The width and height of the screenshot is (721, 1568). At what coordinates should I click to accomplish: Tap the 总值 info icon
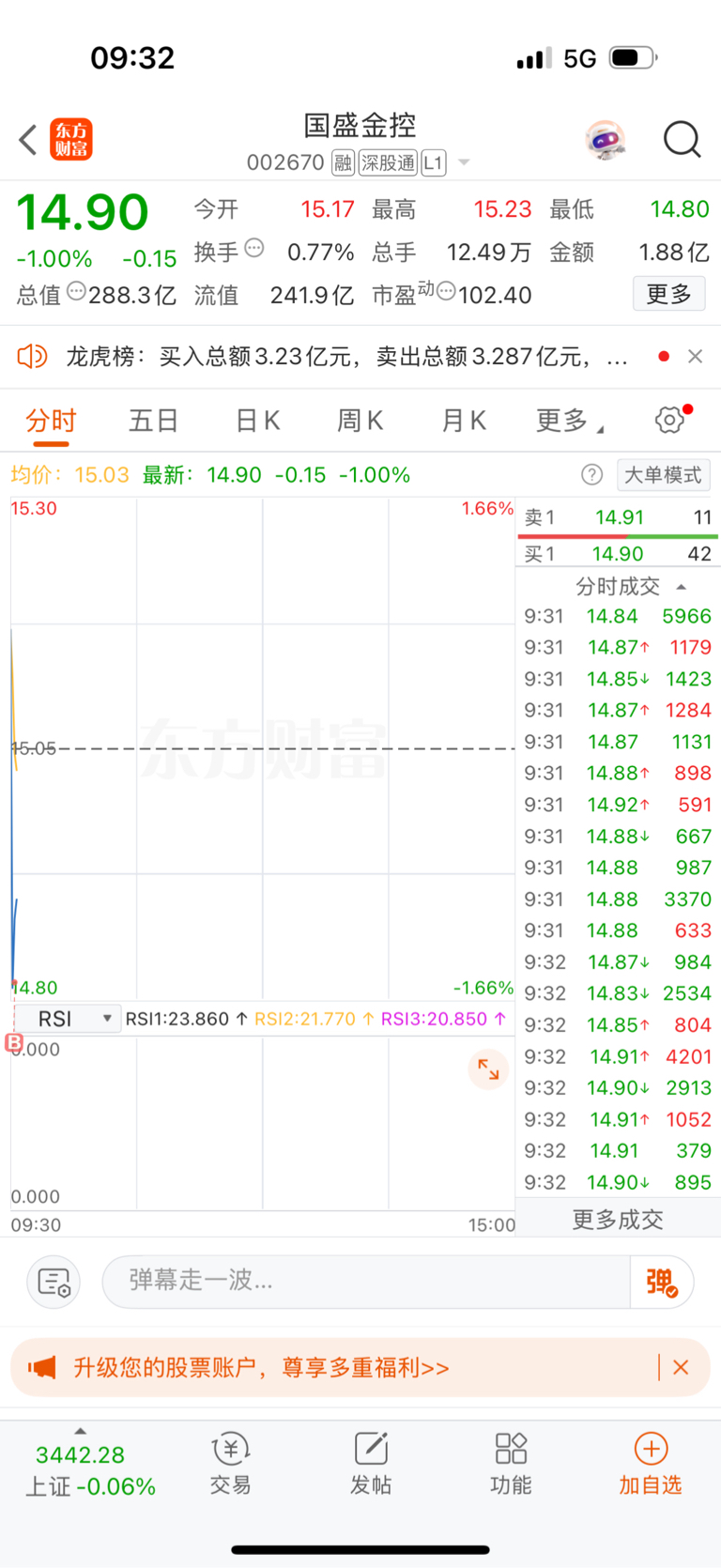tap(76, 290)
